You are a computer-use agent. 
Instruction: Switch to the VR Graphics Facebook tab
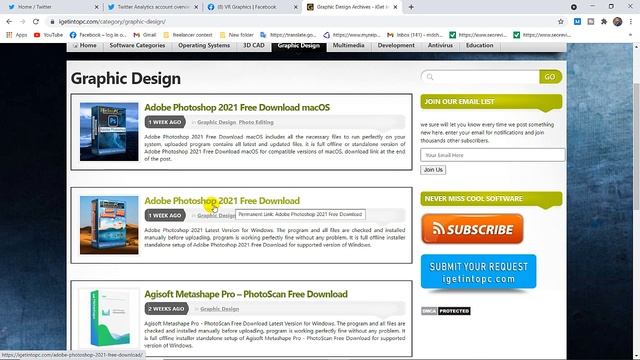tap(251, 7)
